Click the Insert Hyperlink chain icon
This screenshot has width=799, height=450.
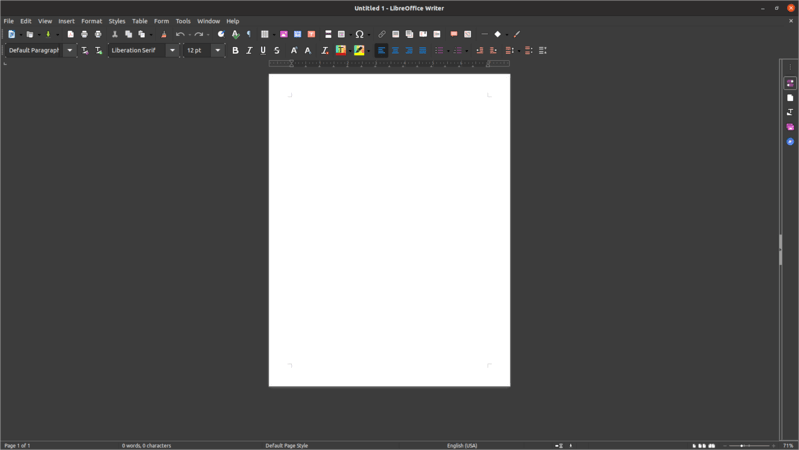click(x=382, y=34)
